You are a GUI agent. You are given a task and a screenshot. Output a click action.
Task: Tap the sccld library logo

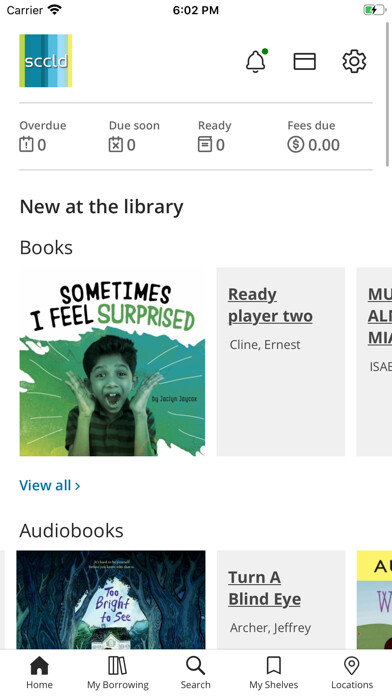pos(46,60)
